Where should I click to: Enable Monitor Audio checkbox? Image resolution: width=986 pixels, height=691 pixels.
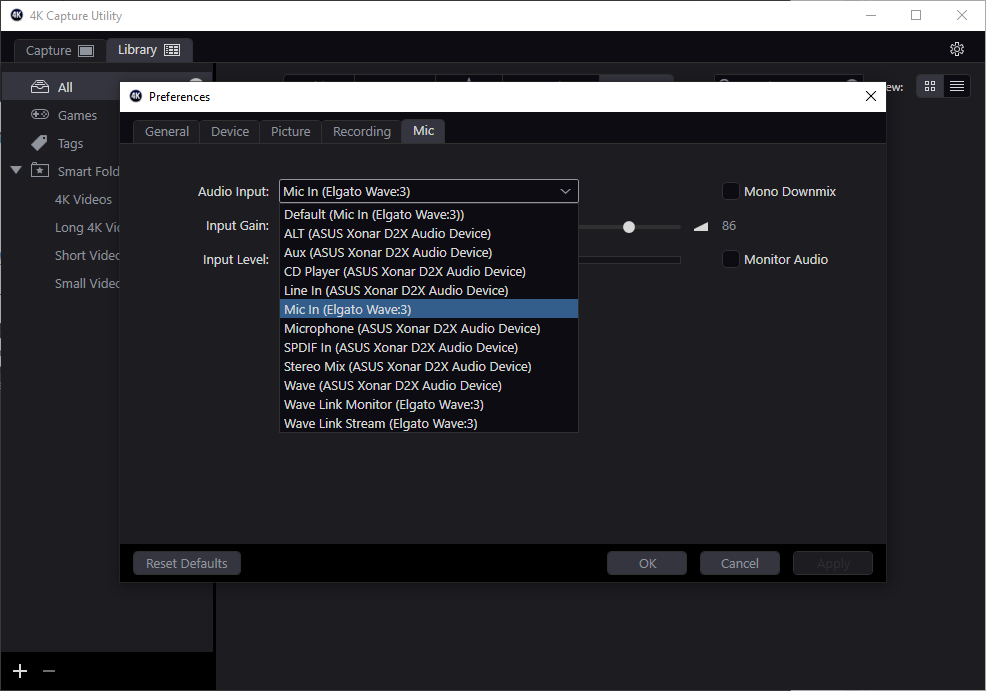(730, 259)
